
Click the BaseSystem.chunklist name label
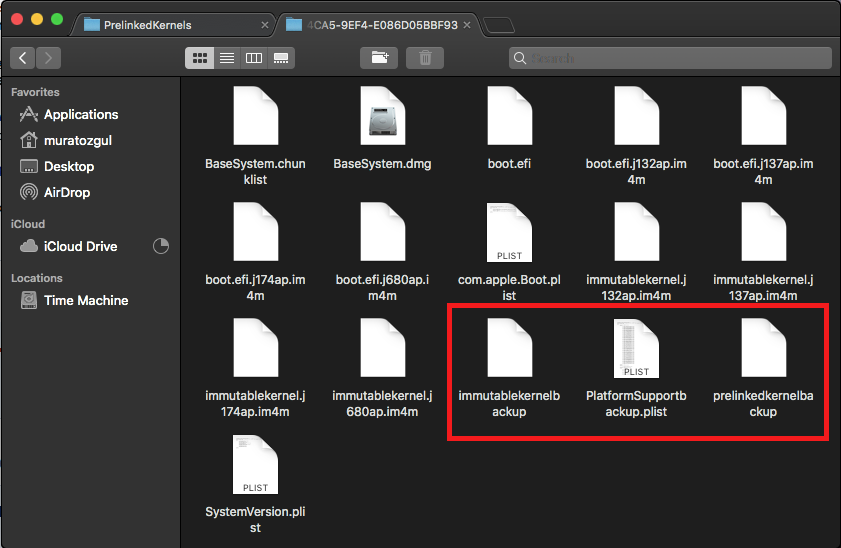coord(255,172)
